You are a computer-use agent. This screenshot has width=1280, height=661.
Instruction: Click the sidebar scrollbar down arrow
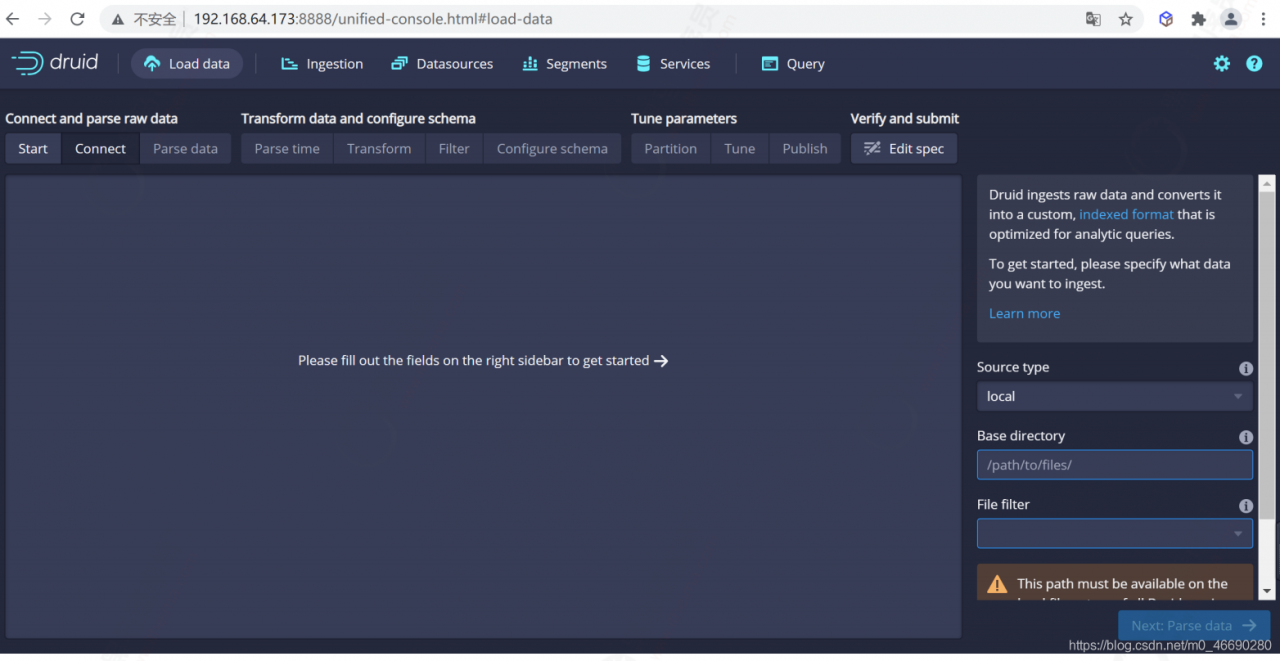pos(1267,591)
